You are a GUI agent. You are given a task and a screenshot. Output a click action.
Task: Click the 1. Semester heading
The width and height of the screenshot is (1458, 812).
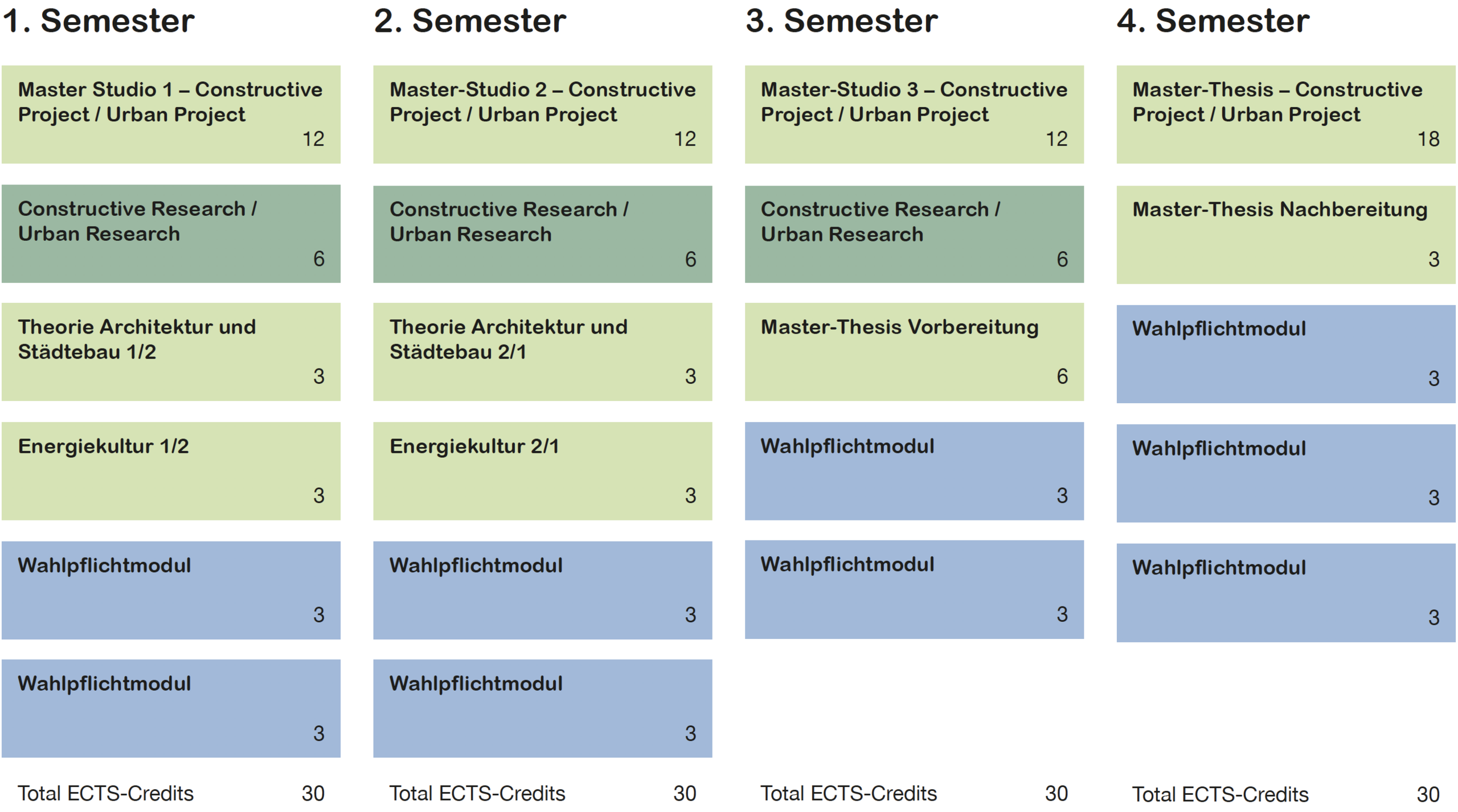99,21
